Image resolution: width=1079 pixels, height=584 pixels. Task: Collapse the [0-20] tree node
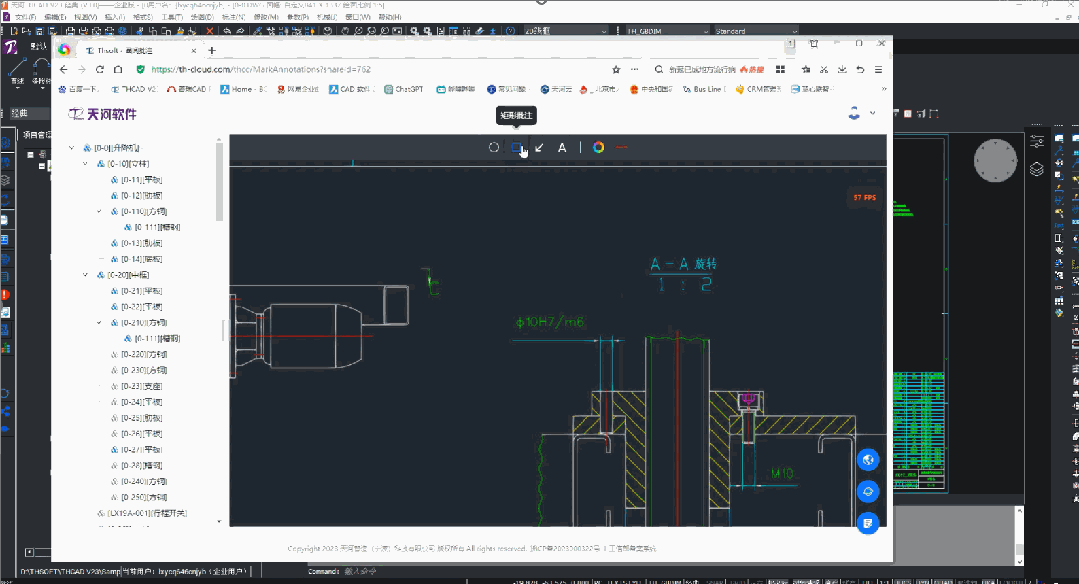click(x=86, y=275)
